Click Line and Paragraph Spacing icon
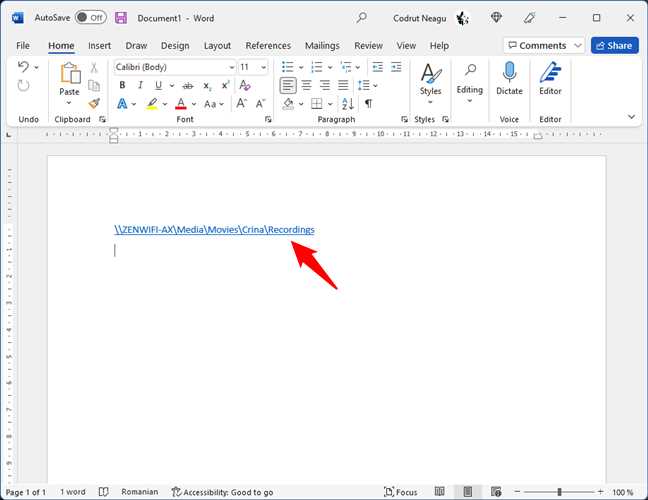Screen dimensions: 648x500 (364, 86)
